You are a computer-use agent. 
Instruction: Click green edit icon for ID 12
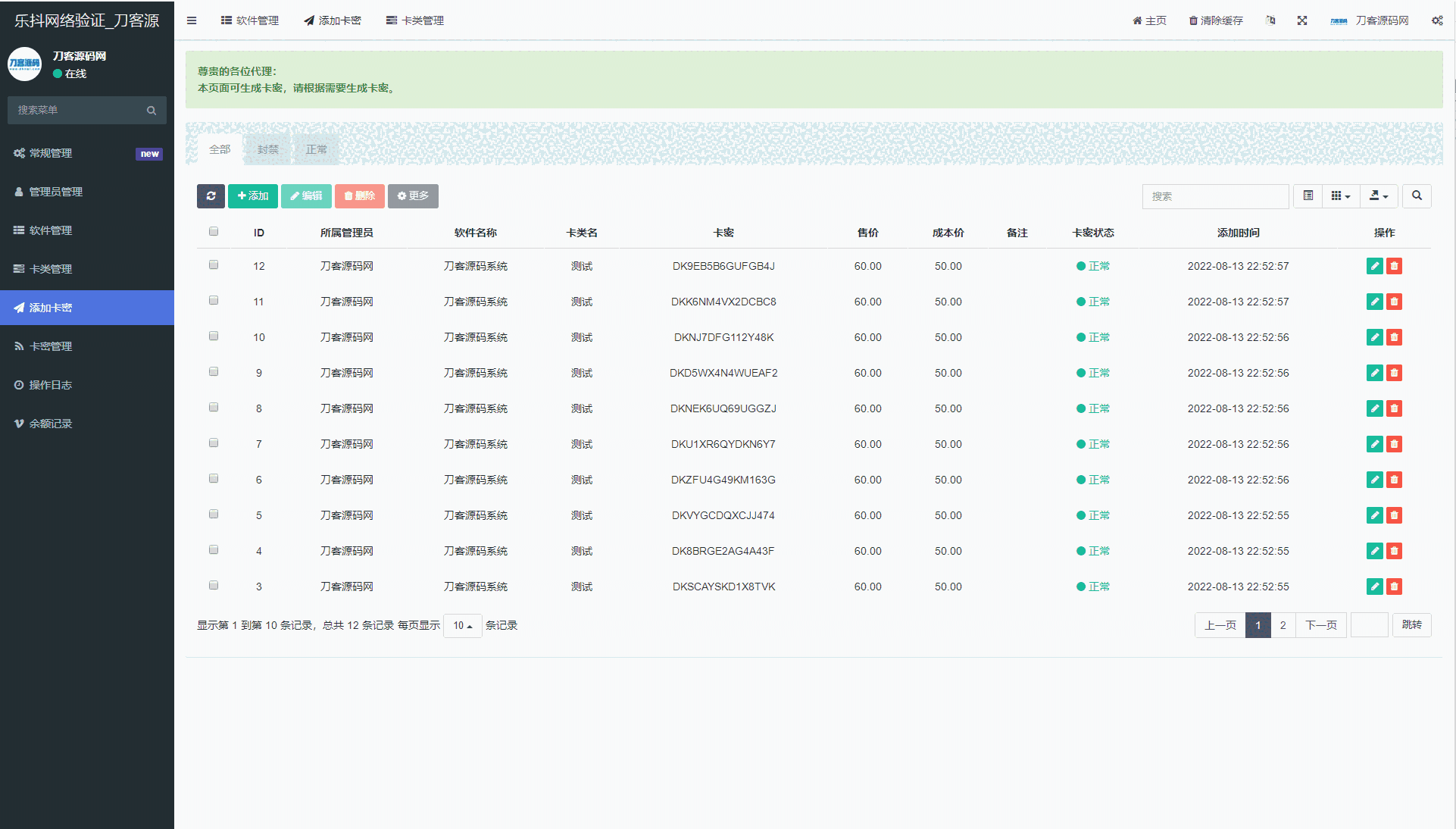coord(1374,266)
